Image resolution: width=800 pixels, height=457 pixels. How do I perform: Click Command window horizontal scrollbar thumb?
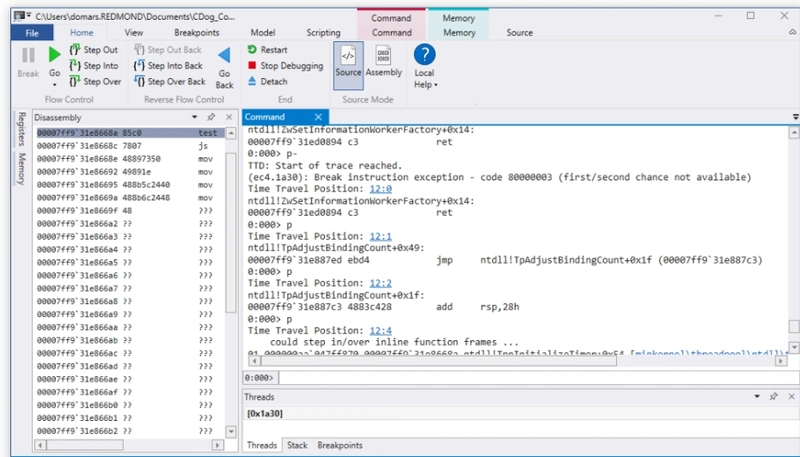pyautogui.click(x=438, y=361)
